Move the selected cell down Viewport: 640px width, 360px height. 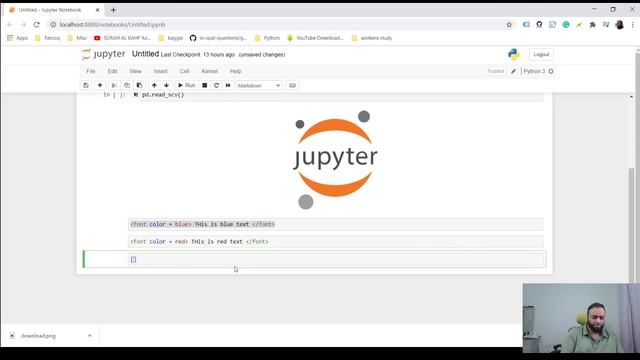(167, 85)
